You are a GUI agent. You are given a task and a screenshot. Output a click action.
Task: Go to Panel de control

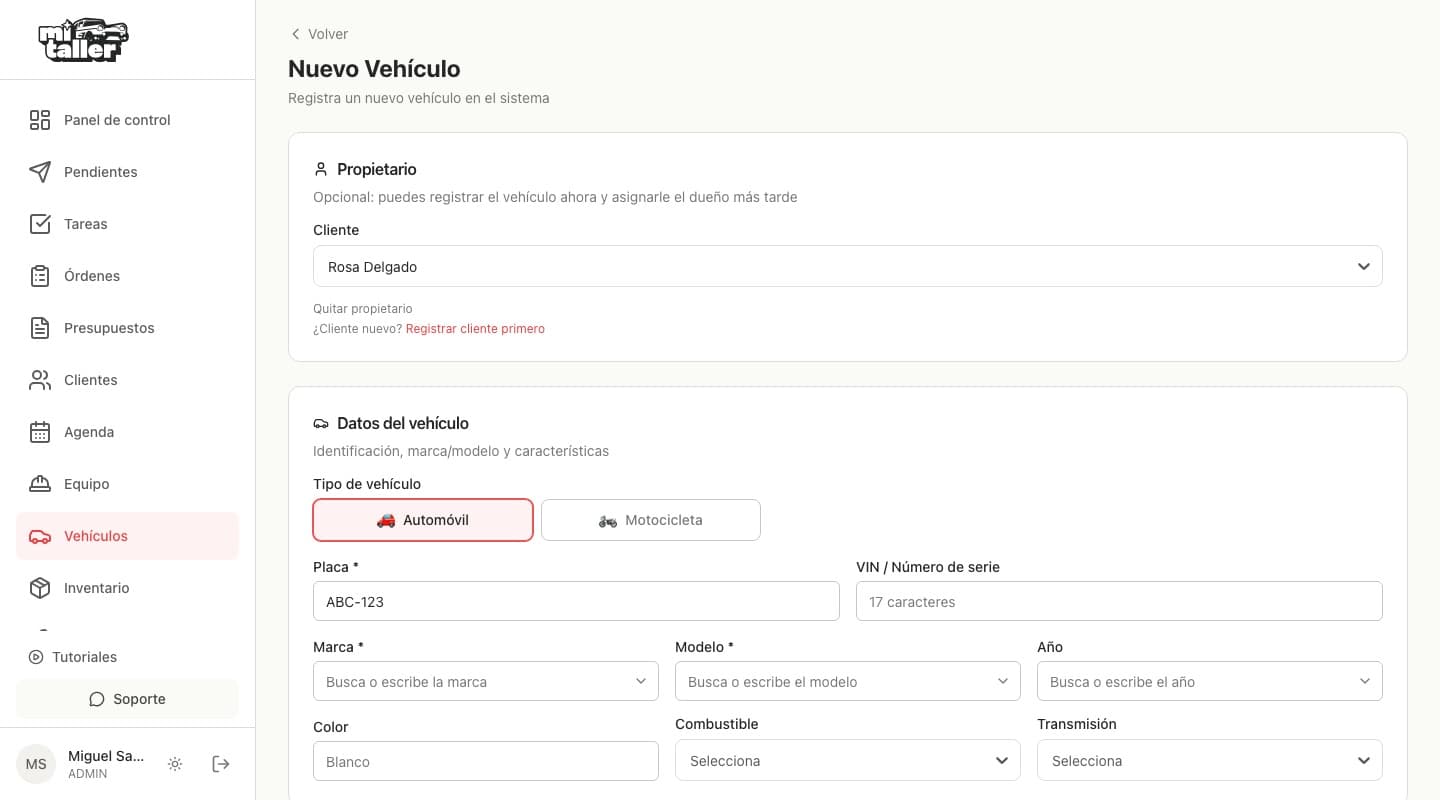point(128,120)
